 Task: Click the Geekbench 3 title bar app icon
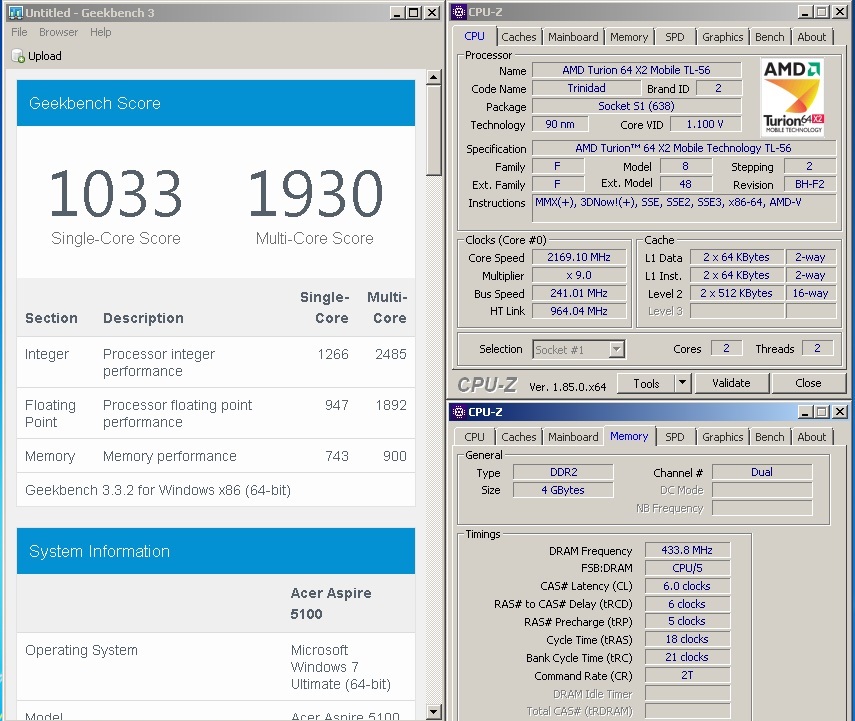pyautogui.click(x=16, y=13)
